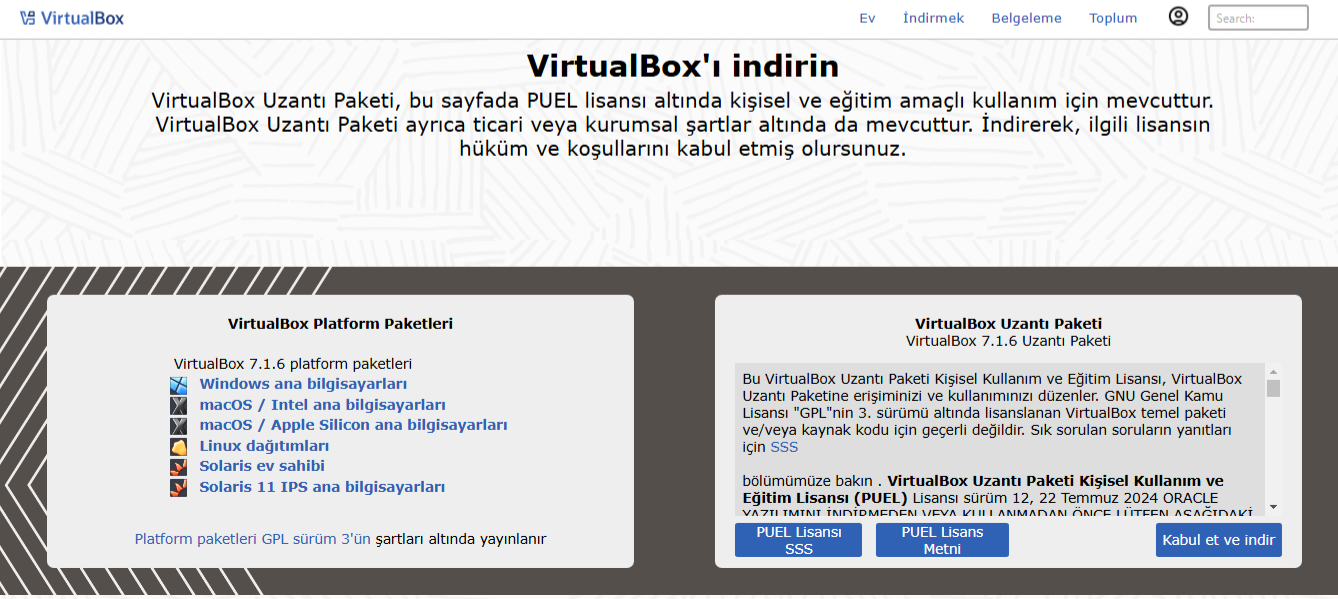Click the Solaris 11 IPS icon
This screenshot has height=599, width=1338.
178,487
